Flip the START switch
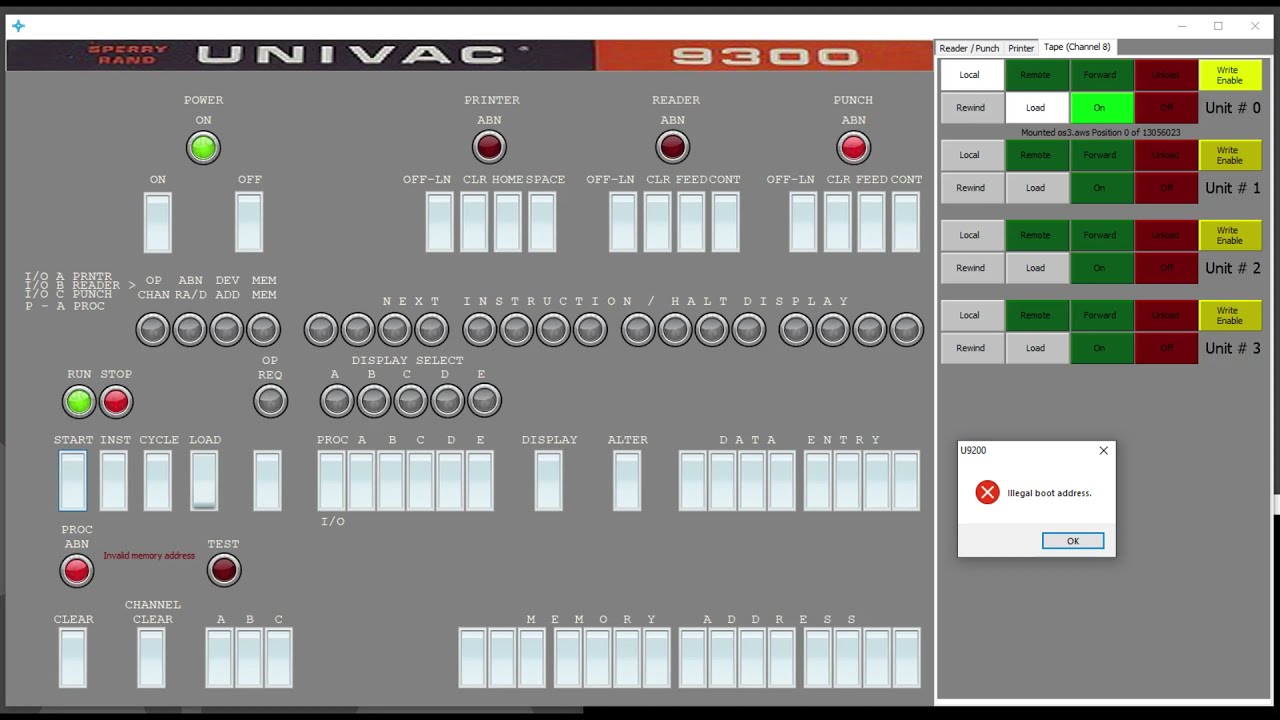This screenshot has height=720, width=1280. [72, 481]
